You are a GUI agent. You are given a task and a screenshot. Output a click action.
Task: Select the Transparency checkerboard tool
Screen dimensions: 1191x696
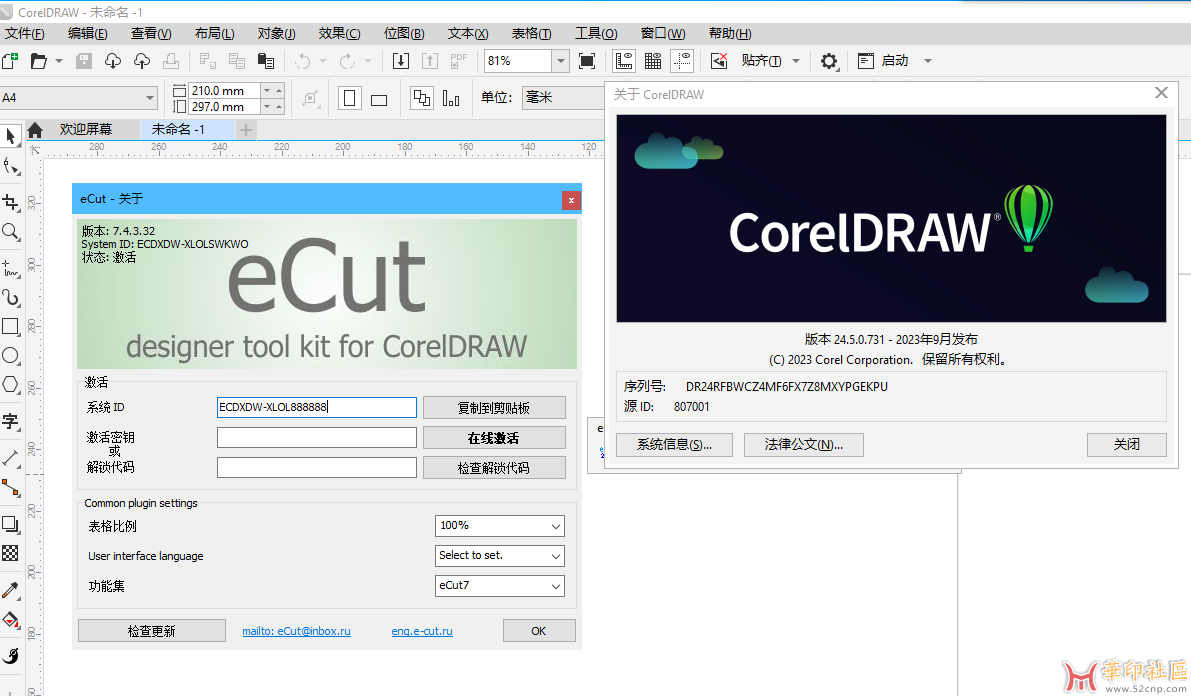11,553
